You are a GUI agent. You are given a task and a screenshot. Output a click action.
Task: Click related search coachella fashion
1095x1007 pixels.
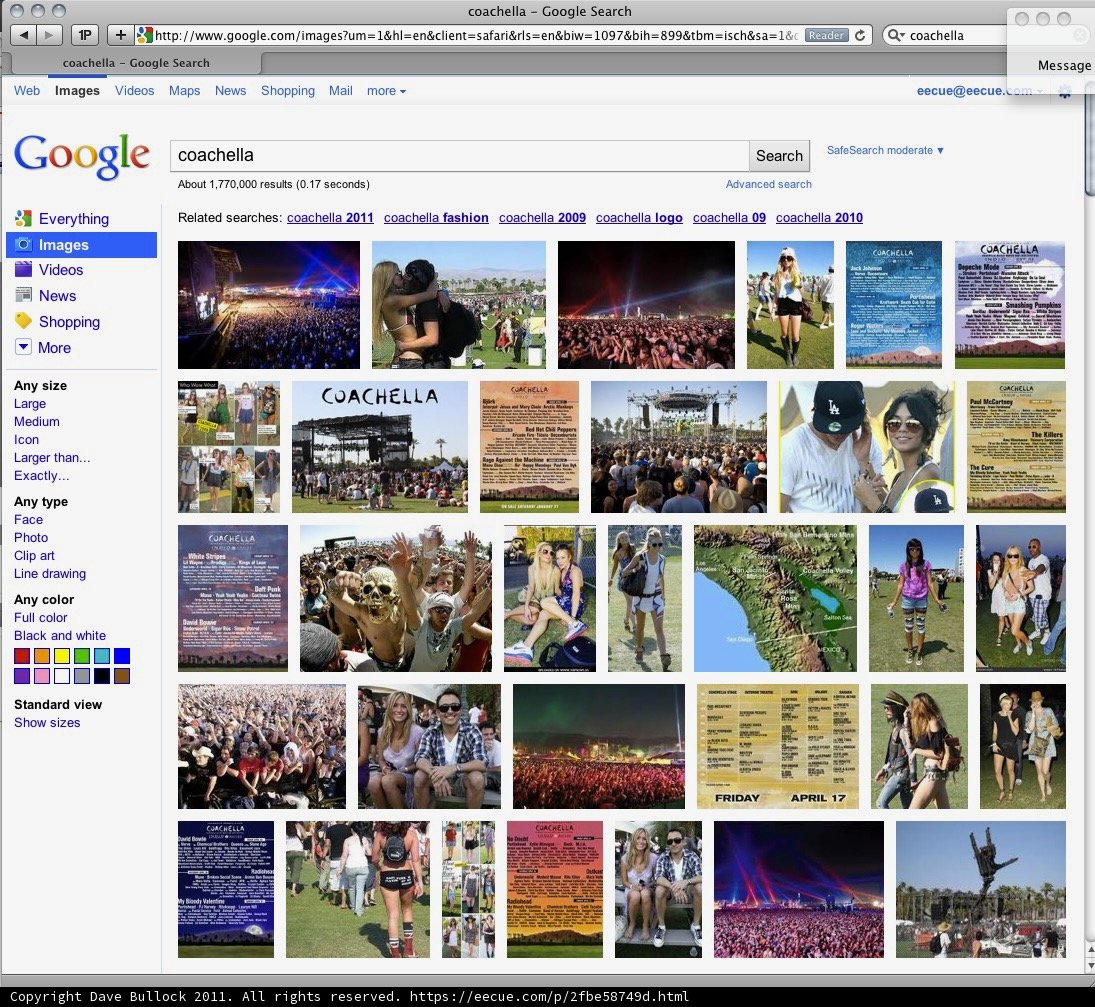pyautogui.click(x=436, y=217)
